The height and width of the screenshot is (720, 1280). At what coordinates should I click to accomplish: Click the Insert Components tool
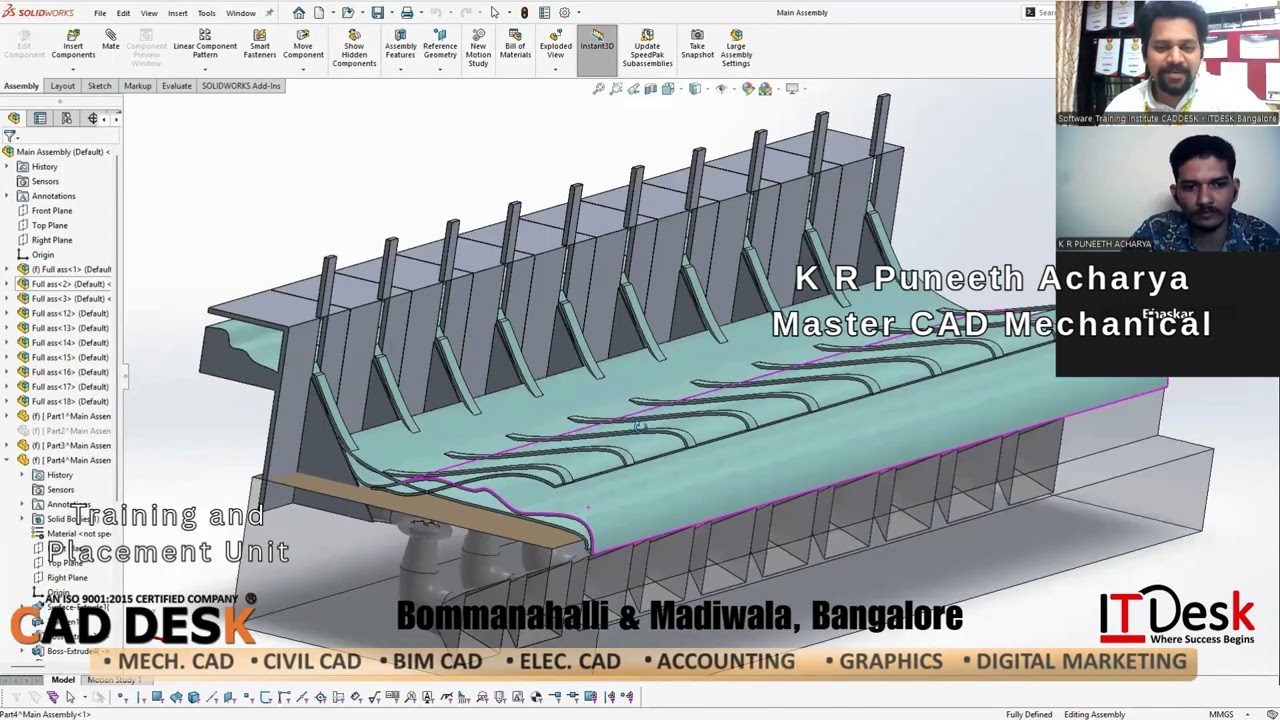[73, 43]
